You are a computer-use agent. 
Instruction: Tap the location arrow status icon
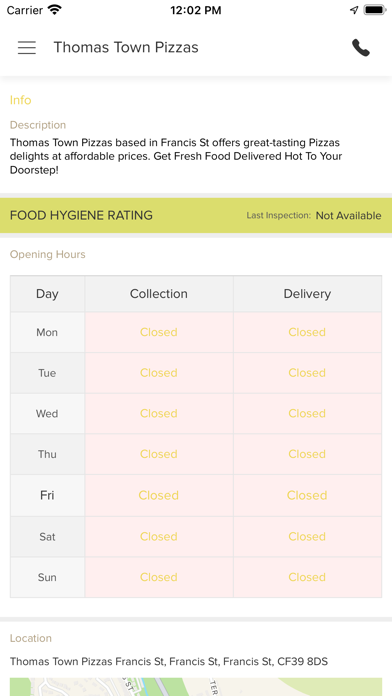[354, 10]
